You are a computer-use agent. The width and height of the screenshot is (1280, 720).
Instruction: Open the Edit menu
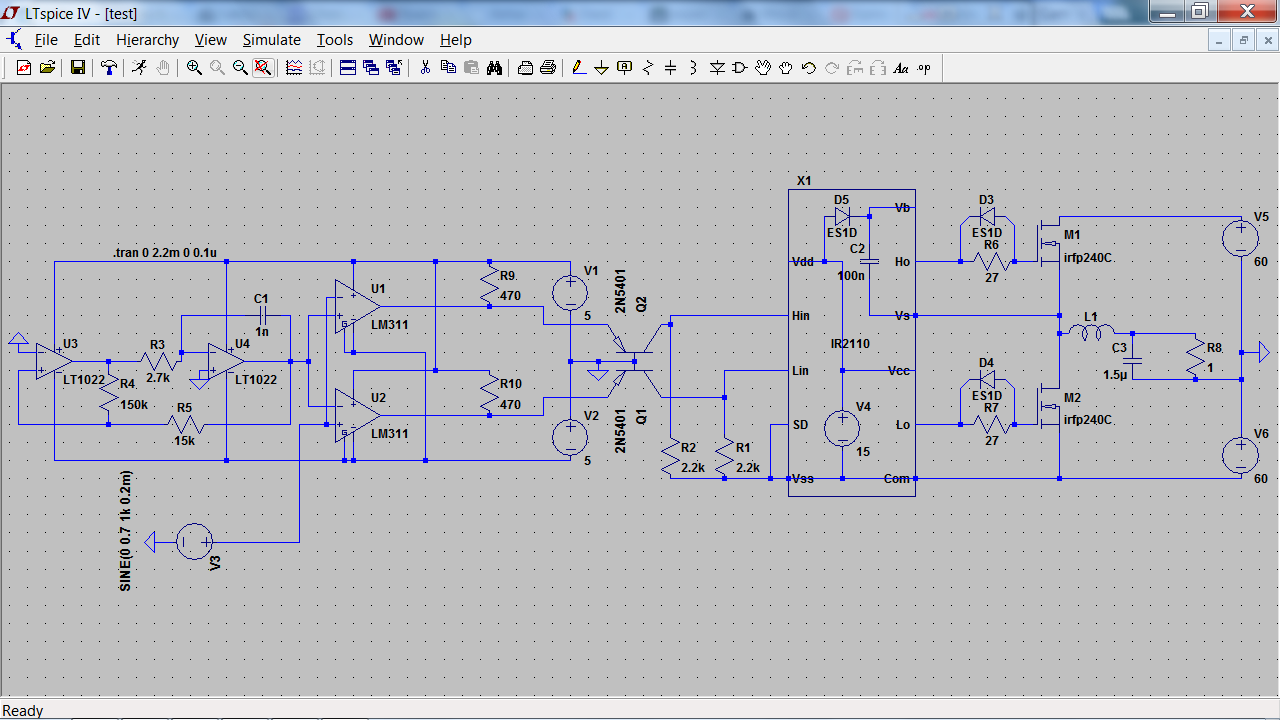87,40
